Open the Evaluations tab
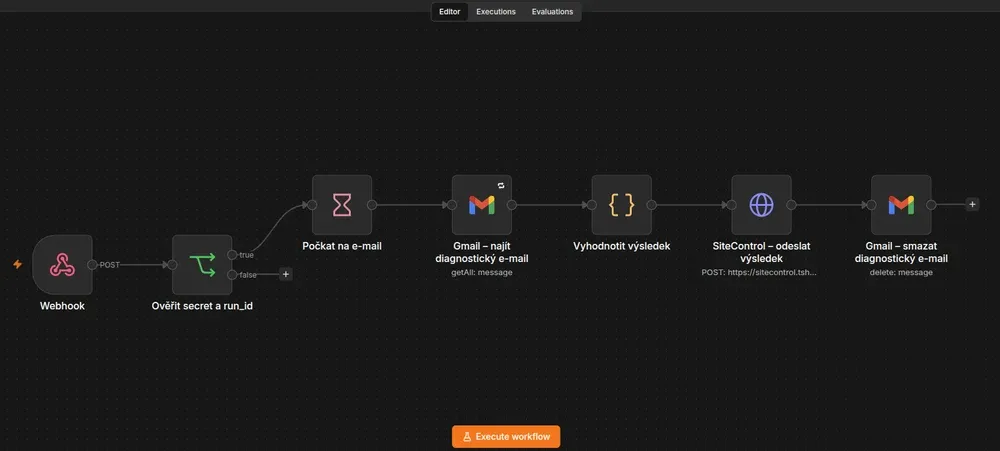1000x451 pixels. coord(552,11)
